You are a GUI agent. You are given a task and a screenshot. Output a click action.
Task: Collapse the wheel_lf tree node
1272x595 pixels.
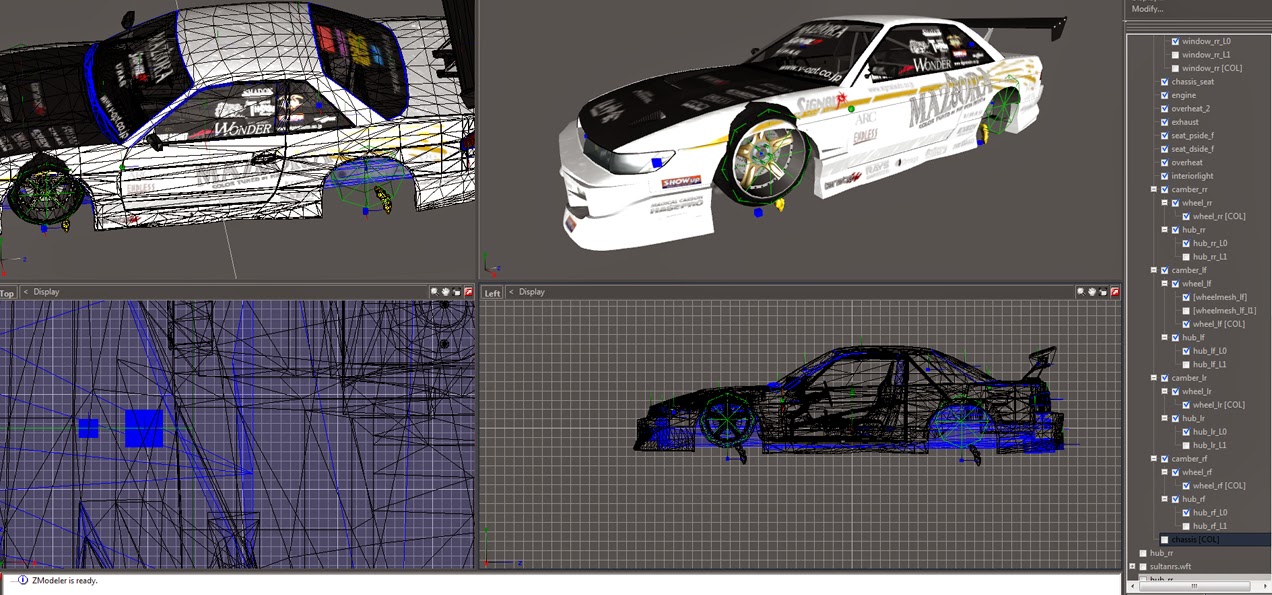1164,284
